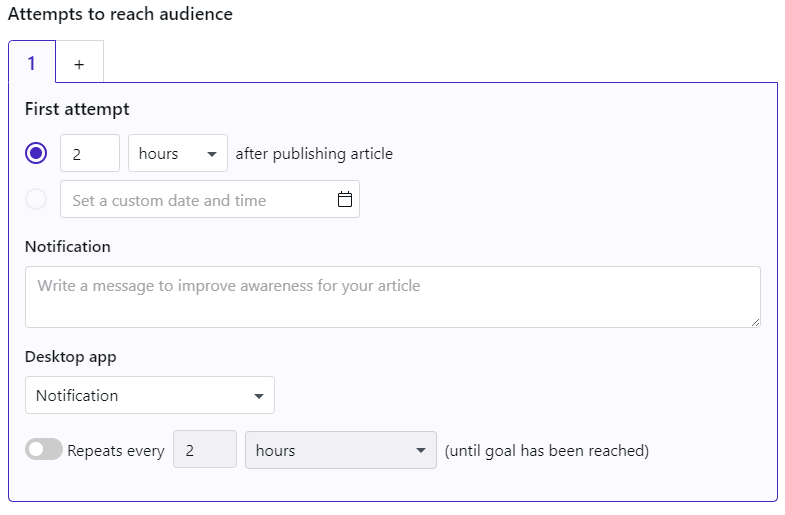This screenshot has height=515, width=785.
Task: Add a new attempt with plus tab
Action: pos(79,62)
